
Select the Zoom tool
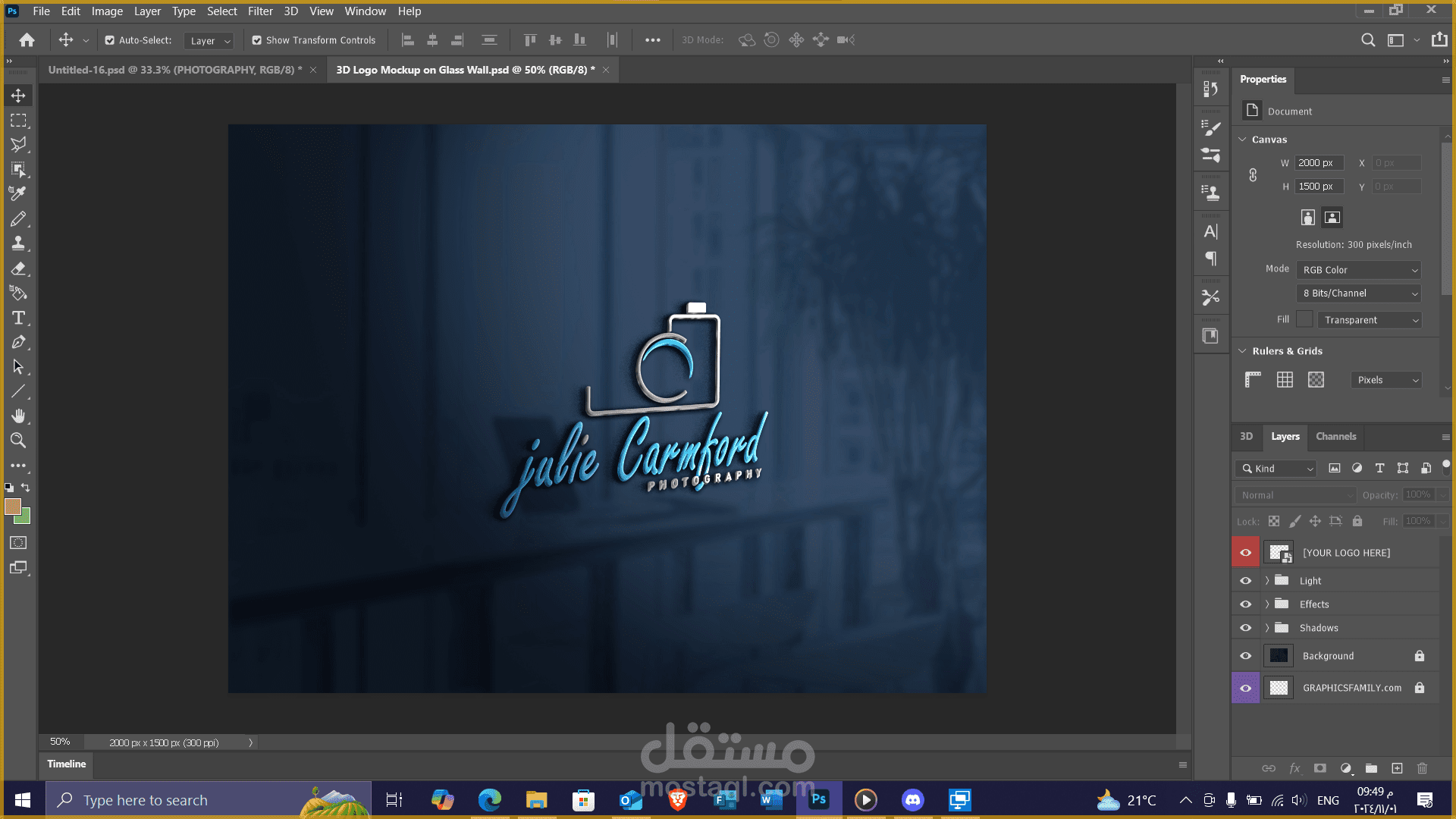point(18,441)
